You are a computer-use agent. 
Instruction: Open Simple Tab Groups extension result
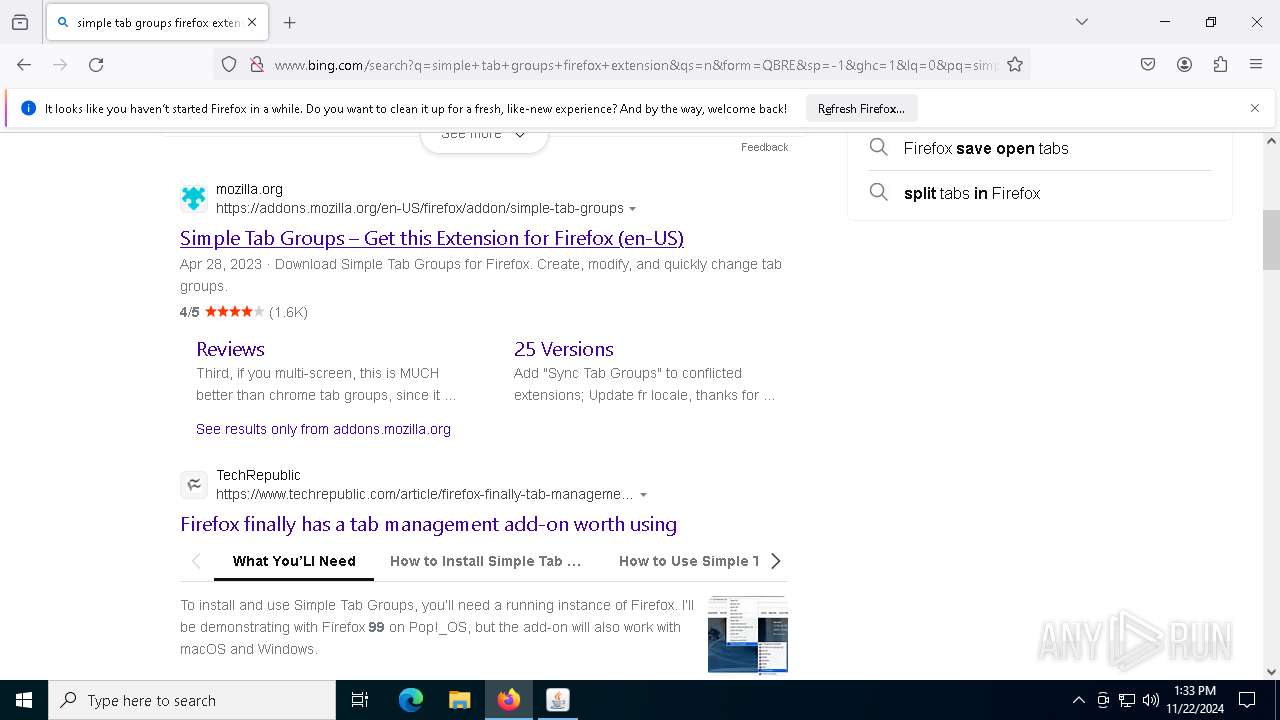pos(432,238)
